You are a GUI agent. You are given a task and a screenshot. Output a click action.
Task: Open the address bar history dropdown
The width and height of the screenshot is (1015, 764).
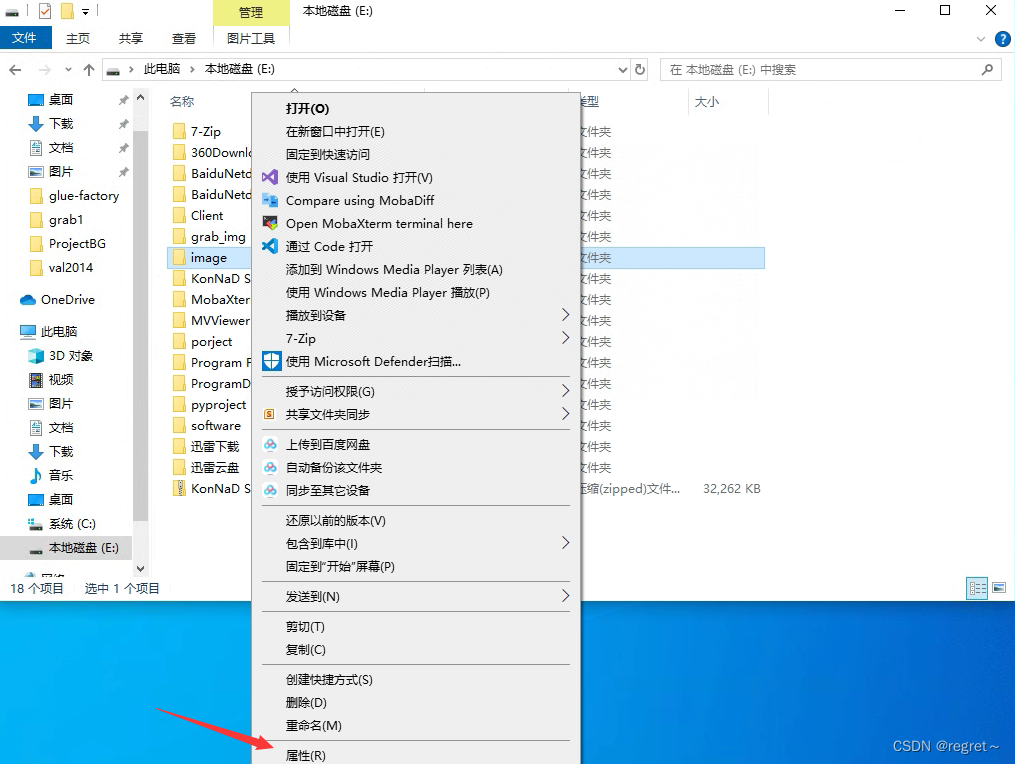(622, 69)
